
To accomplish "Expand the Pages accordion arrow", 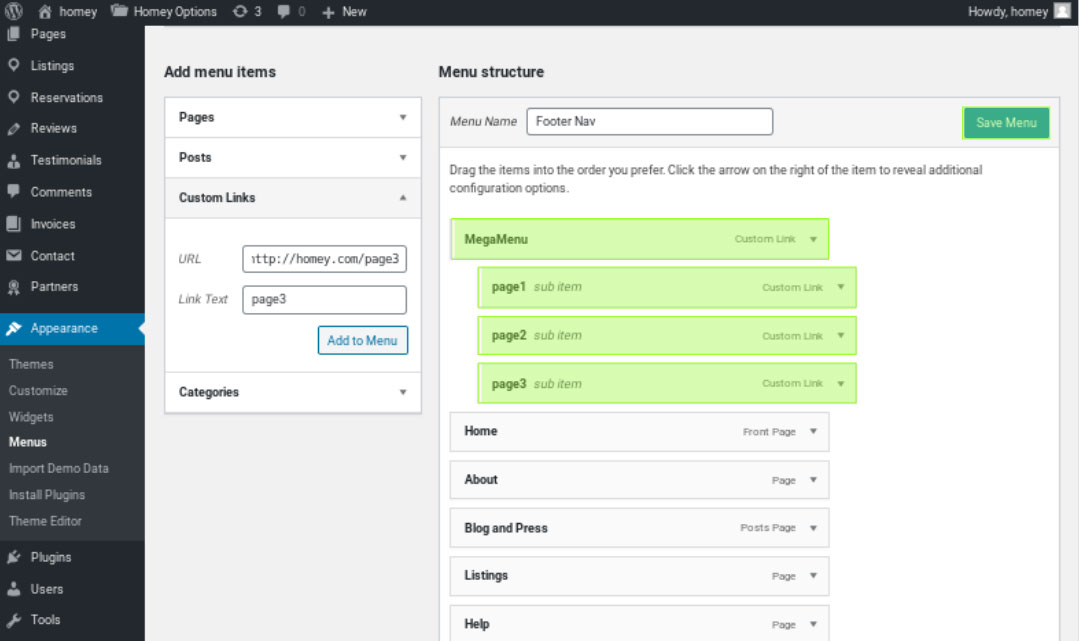I will (403, 118).
